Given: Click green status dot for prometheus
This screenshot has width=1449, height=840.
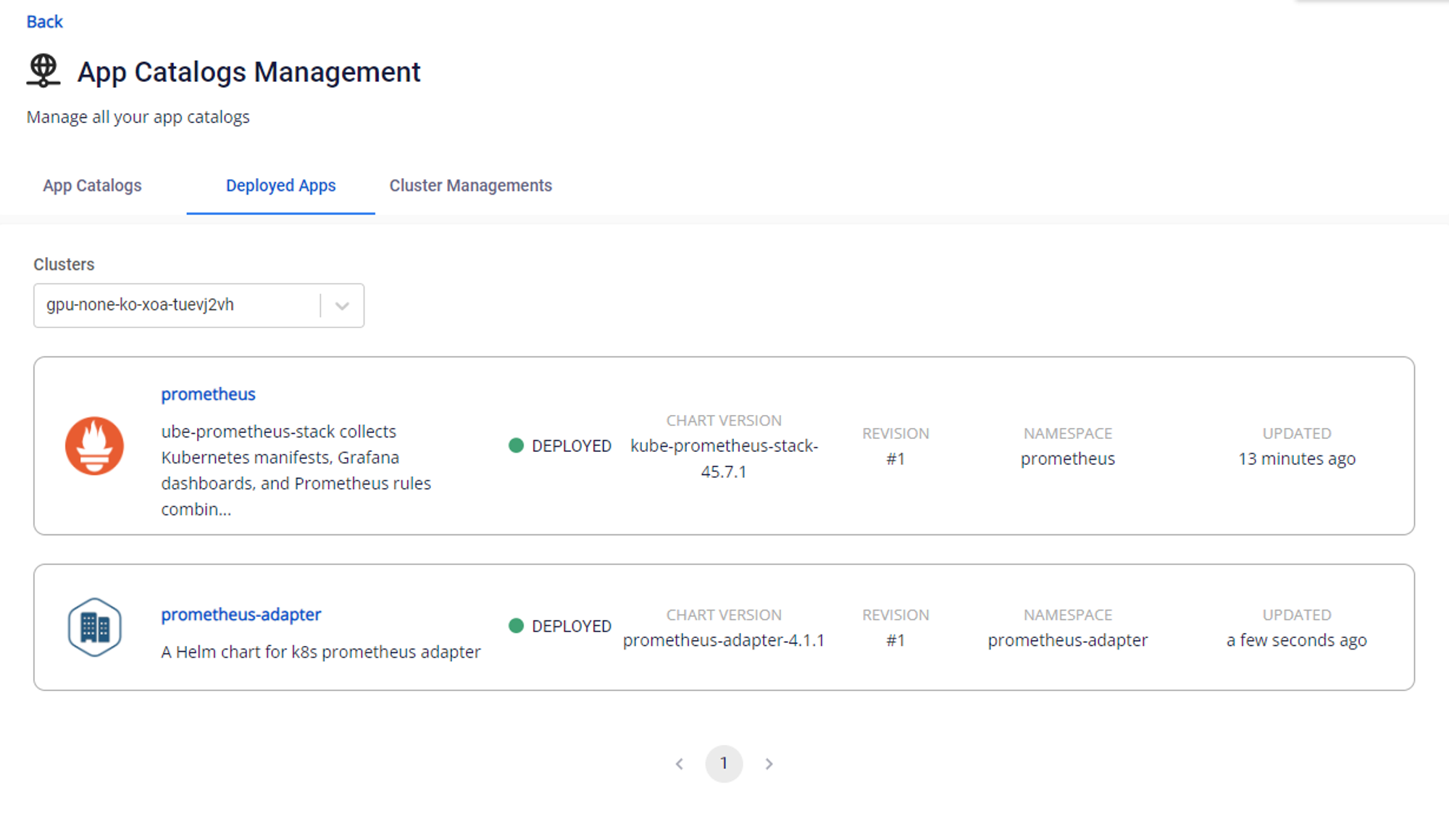Looking at the screenshot, I should 516,446.
